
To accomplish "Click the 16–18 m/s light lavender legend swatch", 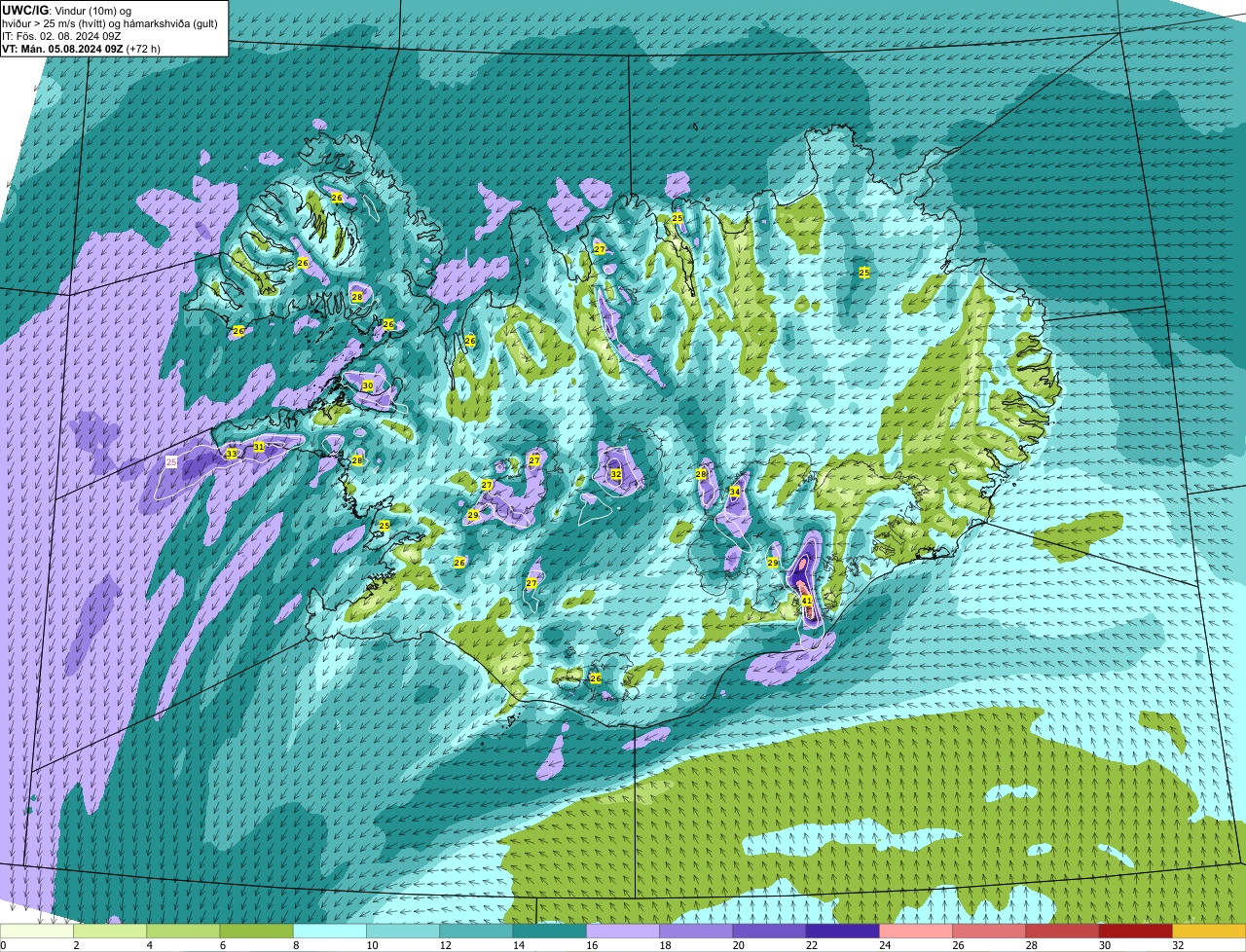I will pos(623,932).
